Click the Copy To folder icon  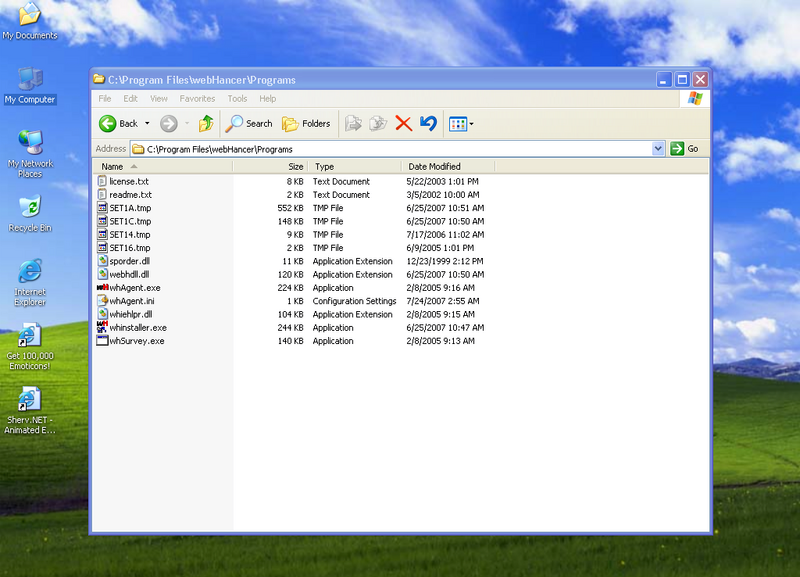coord(378,123)
